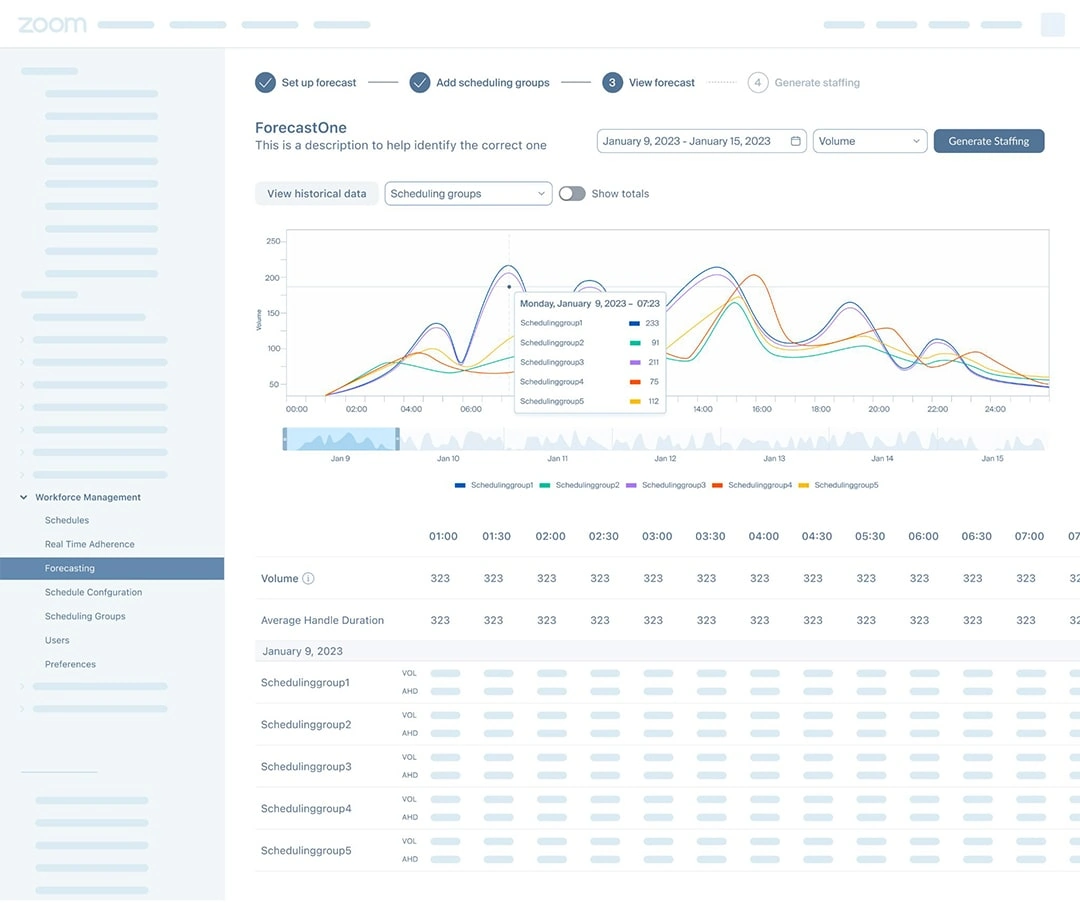1080x903 pixels.
Task: Open the Volume metric dropdown
Action: coord(870,141)
